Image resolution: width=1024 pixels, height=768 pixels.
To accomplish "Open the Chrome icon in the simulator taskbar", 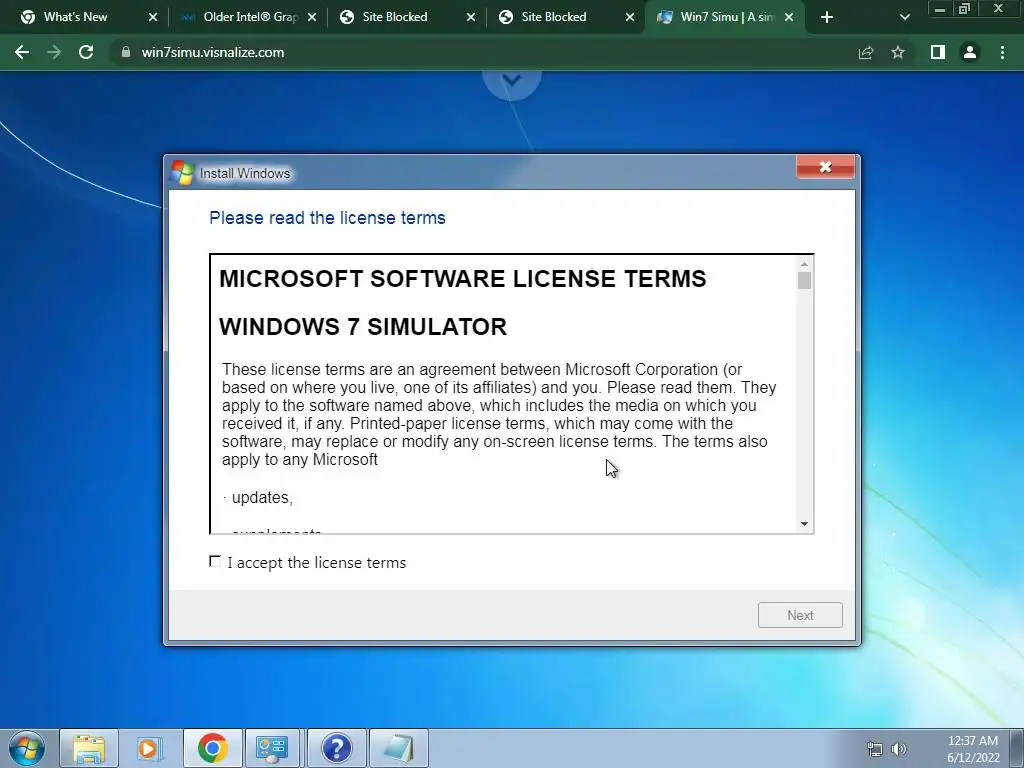I will click(213, 748).
